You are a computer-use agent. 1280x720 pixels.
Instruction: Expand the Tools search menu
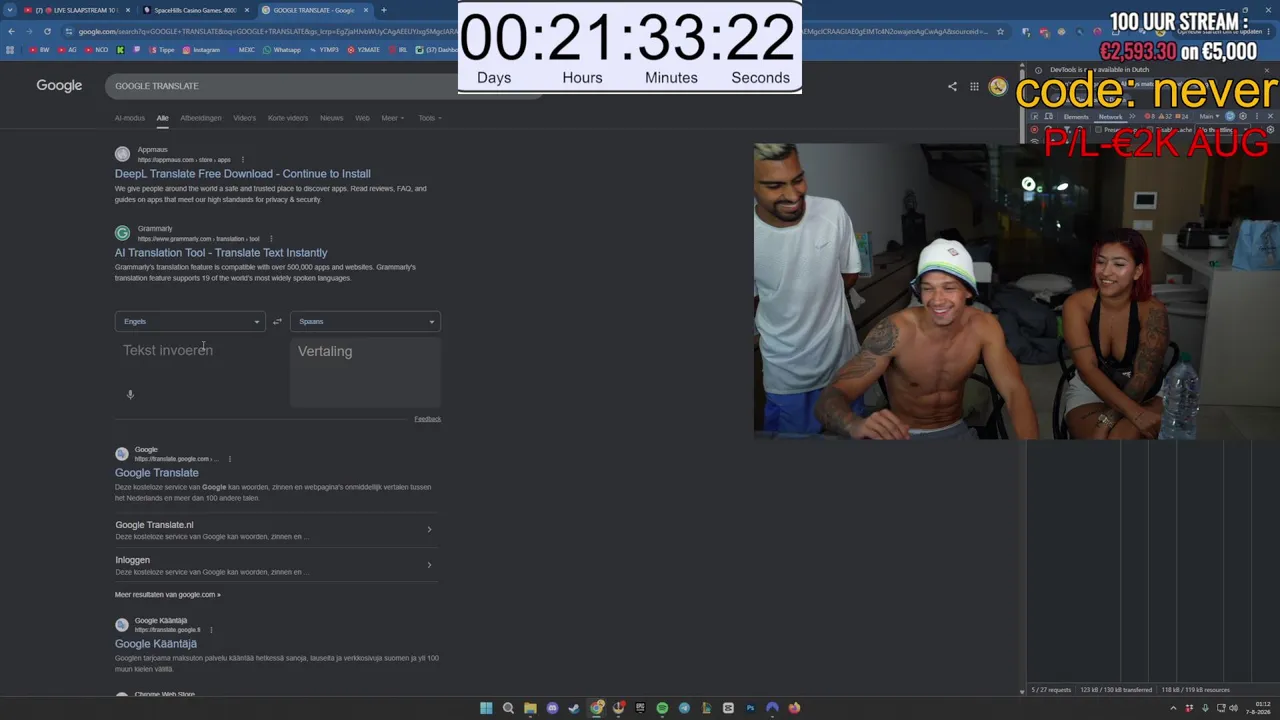tap(430, 118)
